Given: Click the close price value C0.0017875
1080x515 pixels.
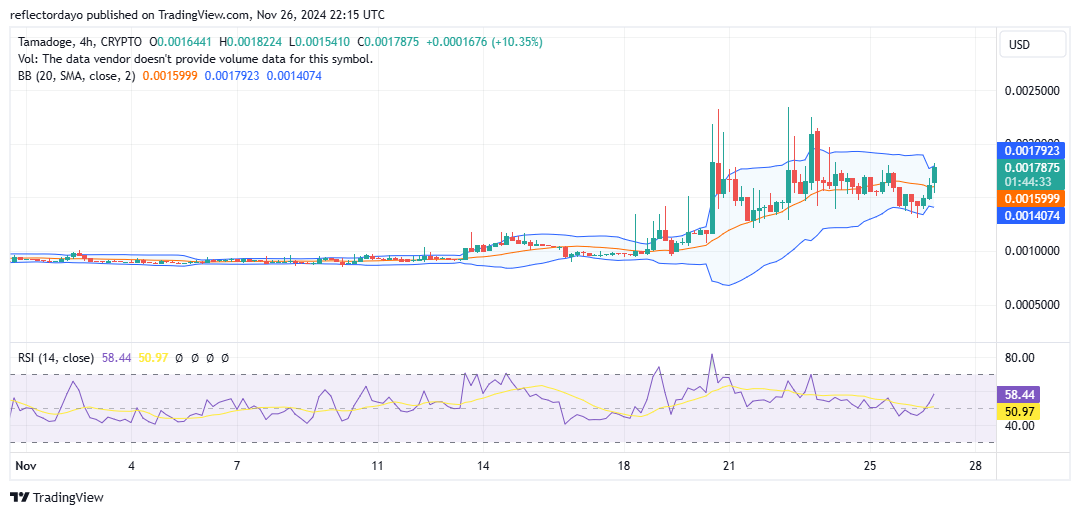Looking at the screenshot, I should click(388, 42).
